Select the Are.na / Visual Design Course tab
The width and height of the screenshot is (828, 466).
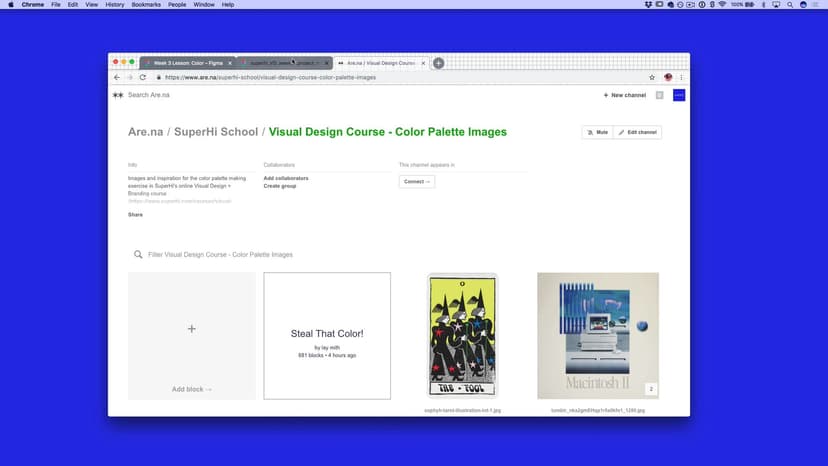tap(381, 63)
